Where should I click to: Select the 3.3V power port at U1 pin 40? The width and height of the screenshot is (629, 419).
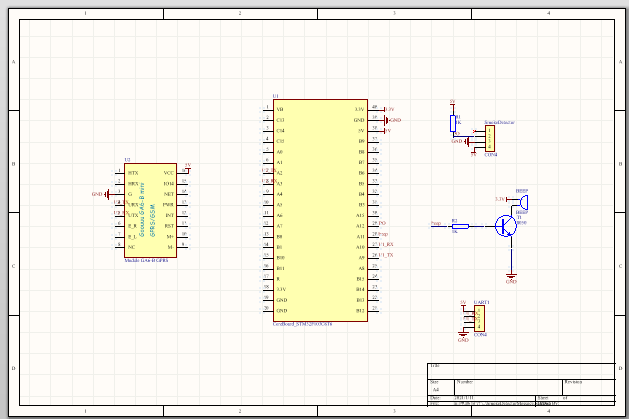388,109
